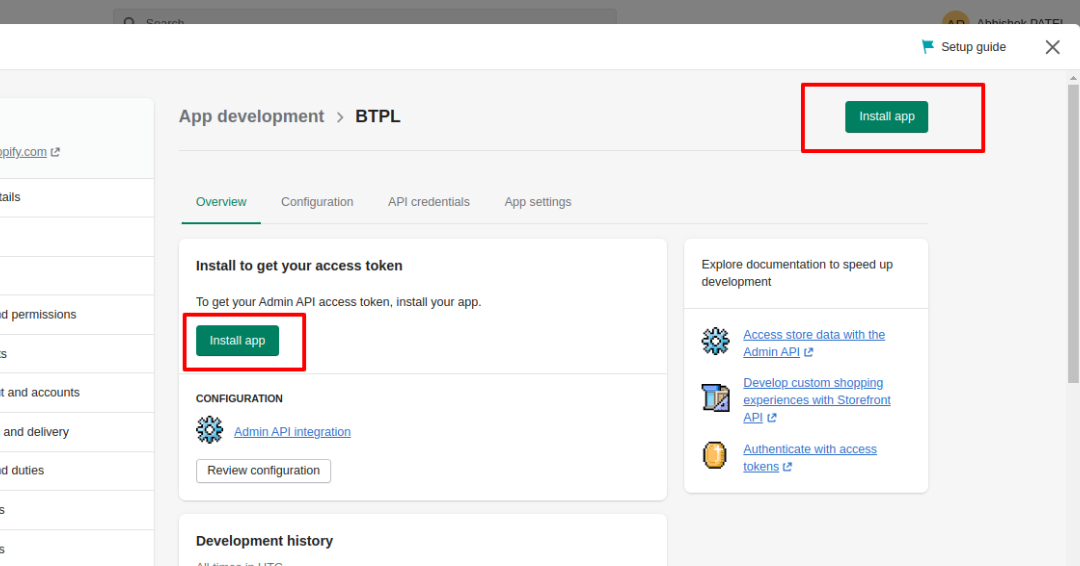Go back to App development breadcrumb
The image size is (1080, 566).
point(251,116)
